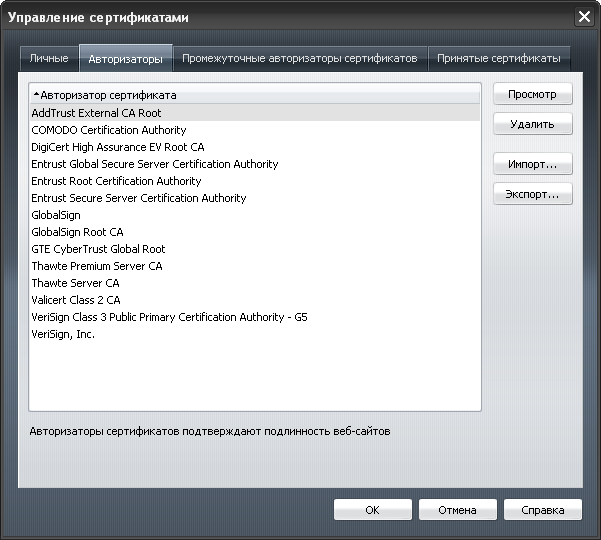This screenshot has width=601, height=540.
Task: Select COMODO Certification Authority in list
Action: click(109, 130)
